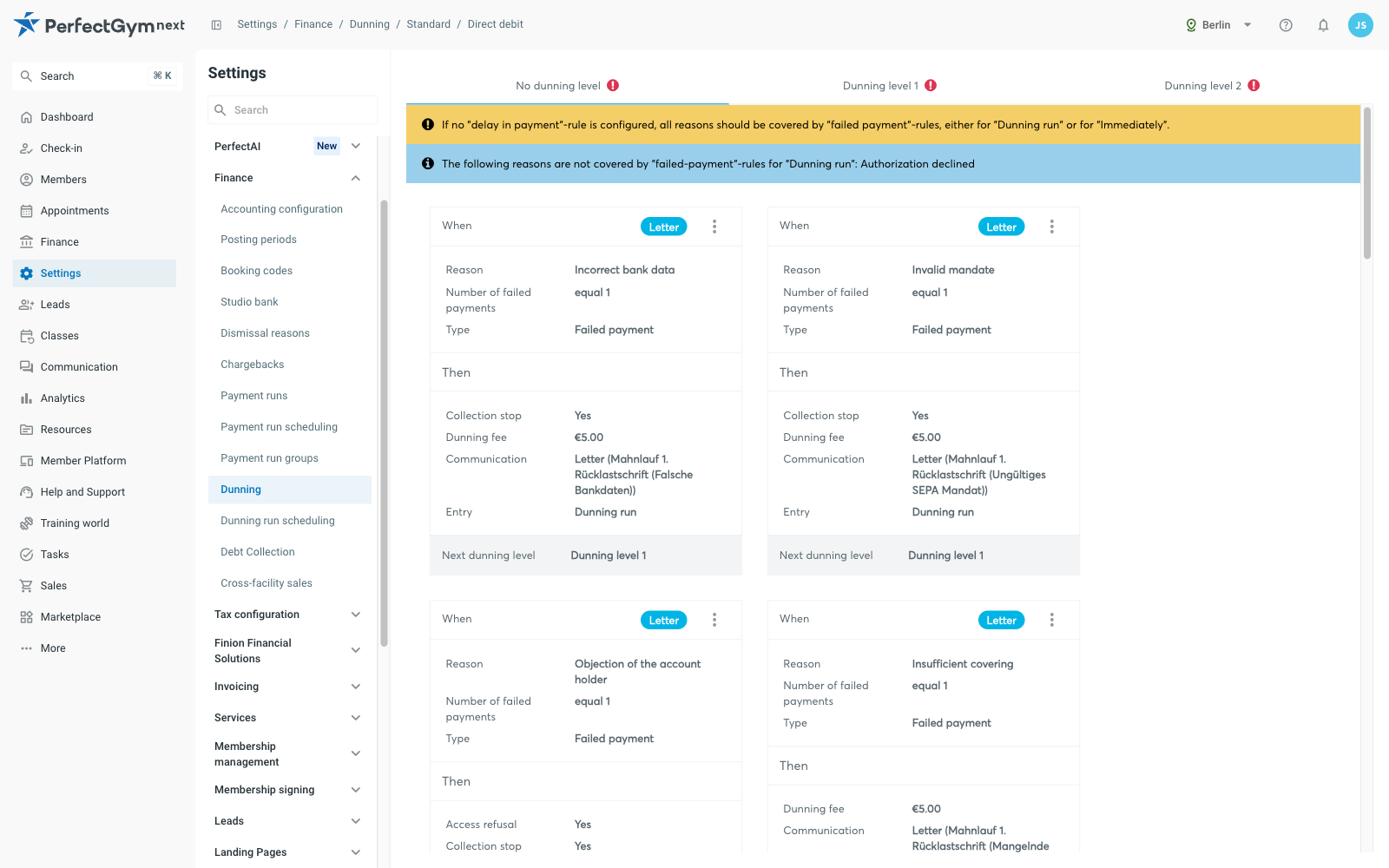Open Analytics in the sidebar

coord(95,398)
